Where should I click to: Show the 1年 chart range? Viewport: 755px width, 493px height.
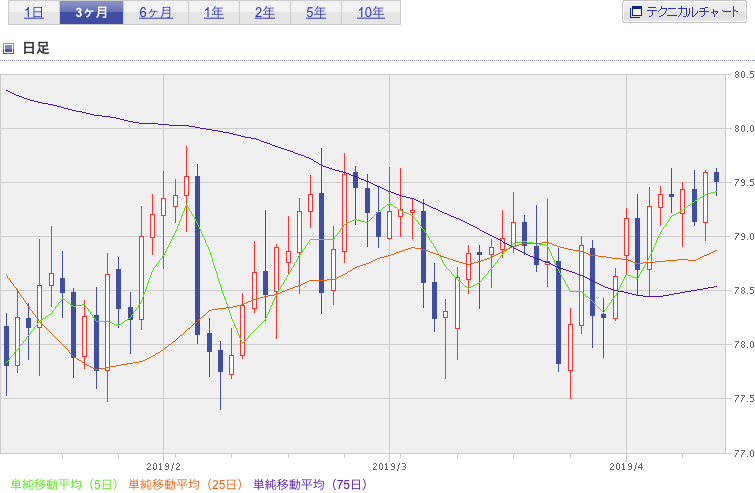(214, 13)
